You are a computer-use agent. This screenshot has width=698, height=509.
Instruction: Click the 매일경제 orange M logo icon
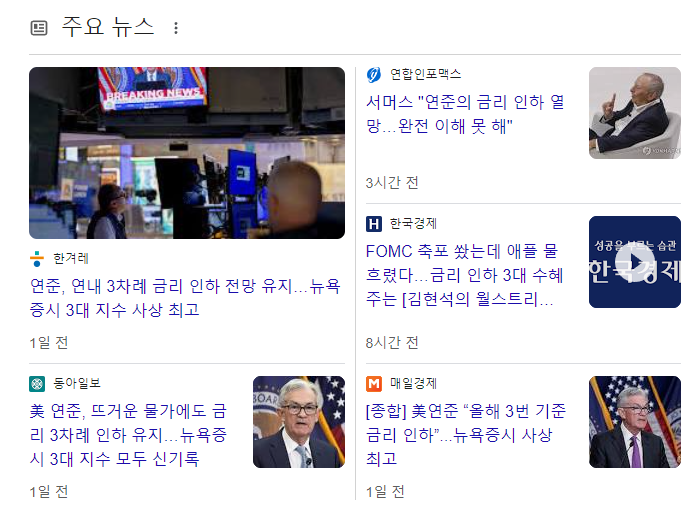click(x=373, y=383)
